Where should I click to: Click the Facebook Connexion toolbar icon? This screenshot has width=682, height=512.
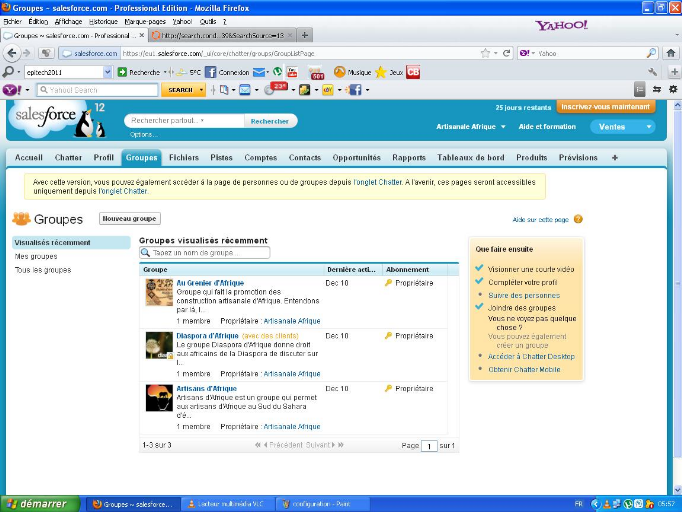pos(211,72)
